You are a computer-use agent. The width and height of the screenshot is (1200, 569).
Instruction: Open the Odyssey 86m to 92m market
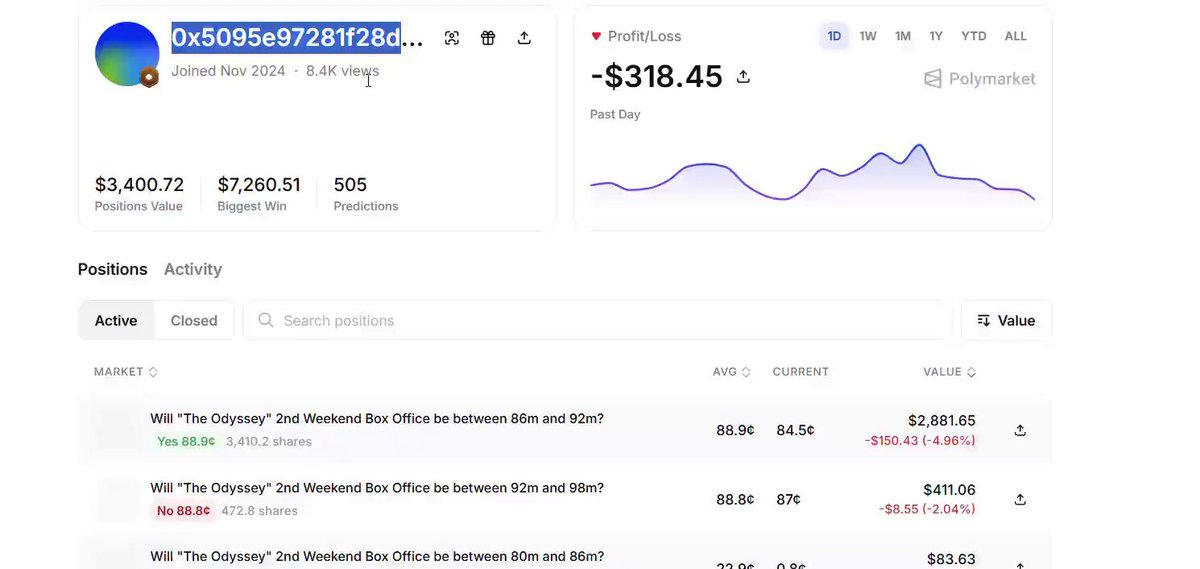(377, 419)
